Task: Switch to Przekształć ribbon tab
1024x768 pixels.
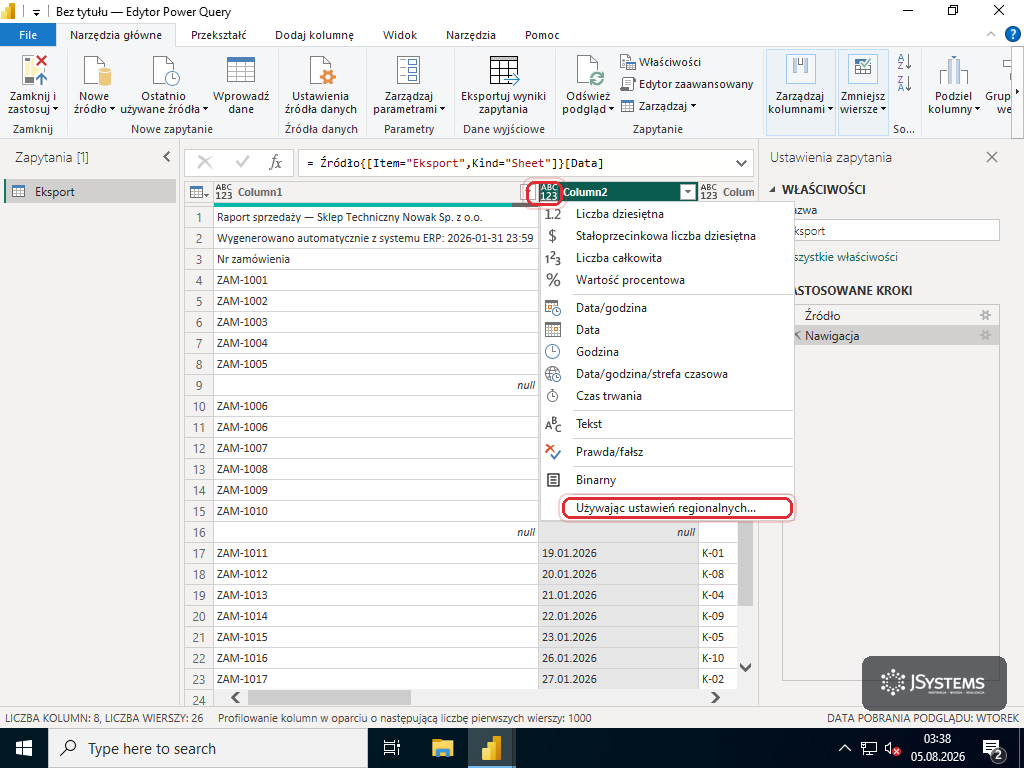Action: click(x=218, y=35)
